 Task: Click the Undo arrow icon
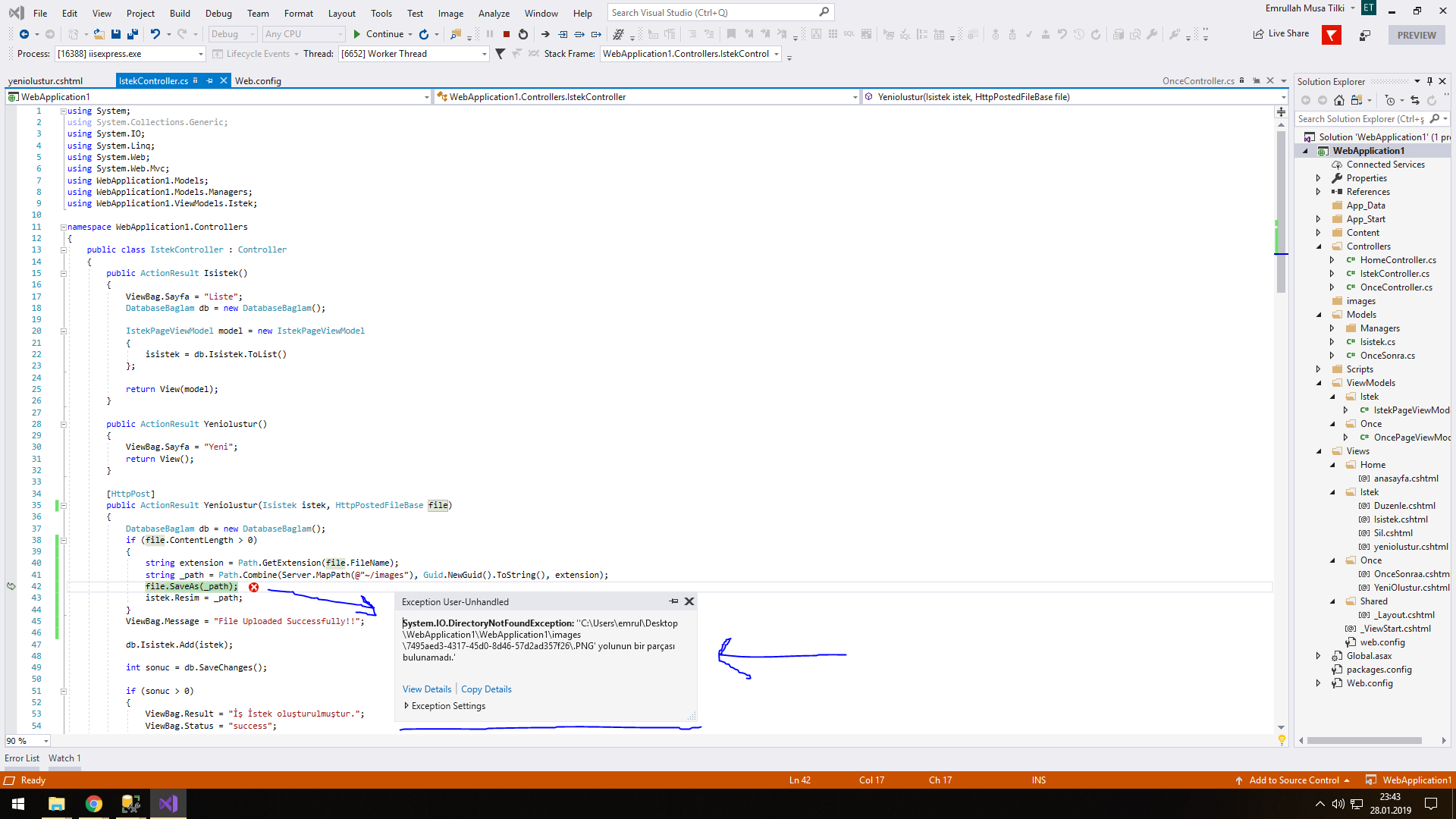[155, 34]
